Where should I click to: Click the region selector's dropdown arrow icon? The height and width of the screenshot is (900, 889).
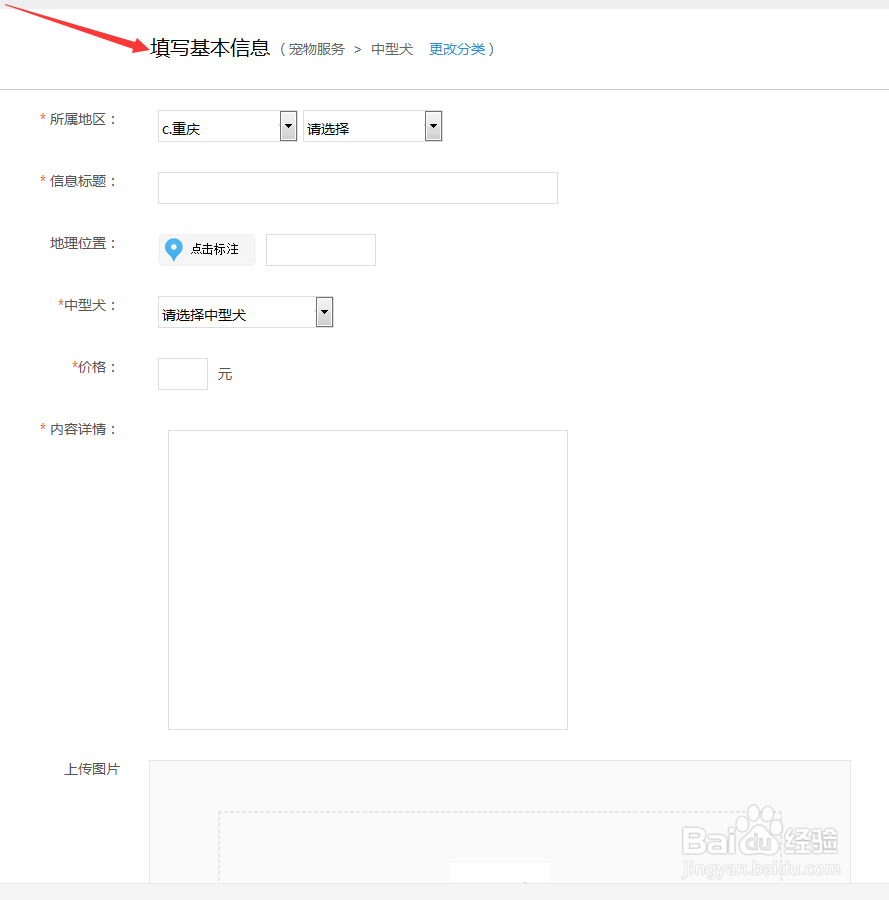coord(288,126)
